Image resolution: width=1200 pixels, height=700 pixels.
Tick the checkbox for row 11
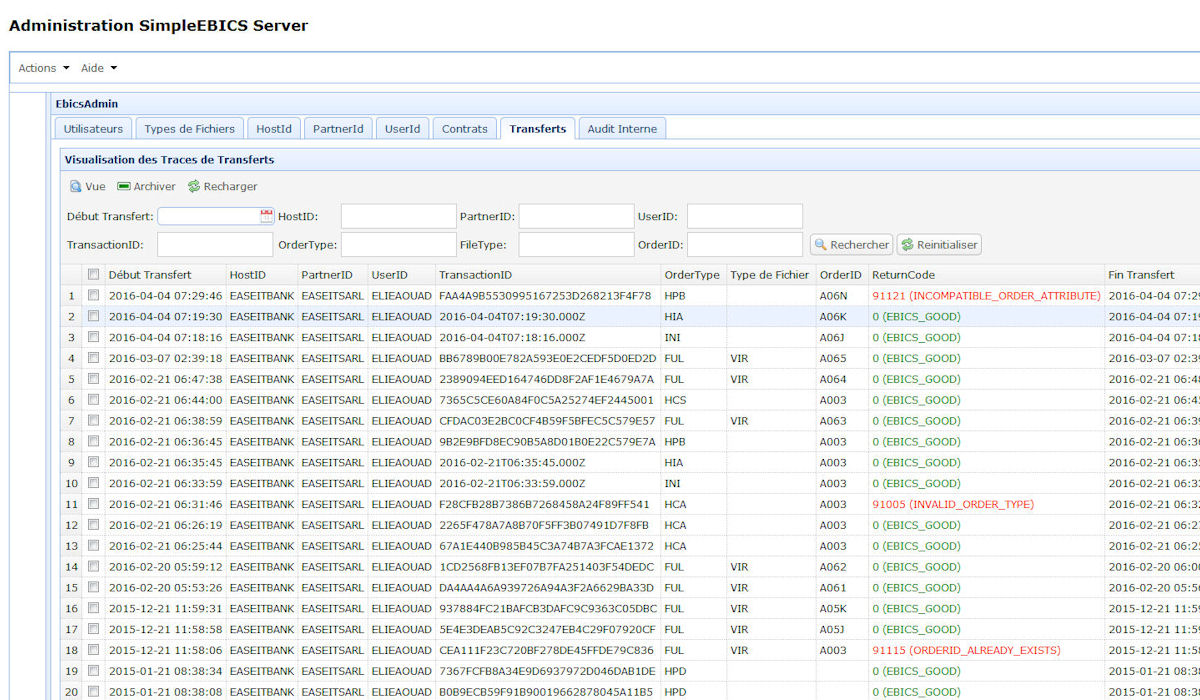(x=94, y=504)
